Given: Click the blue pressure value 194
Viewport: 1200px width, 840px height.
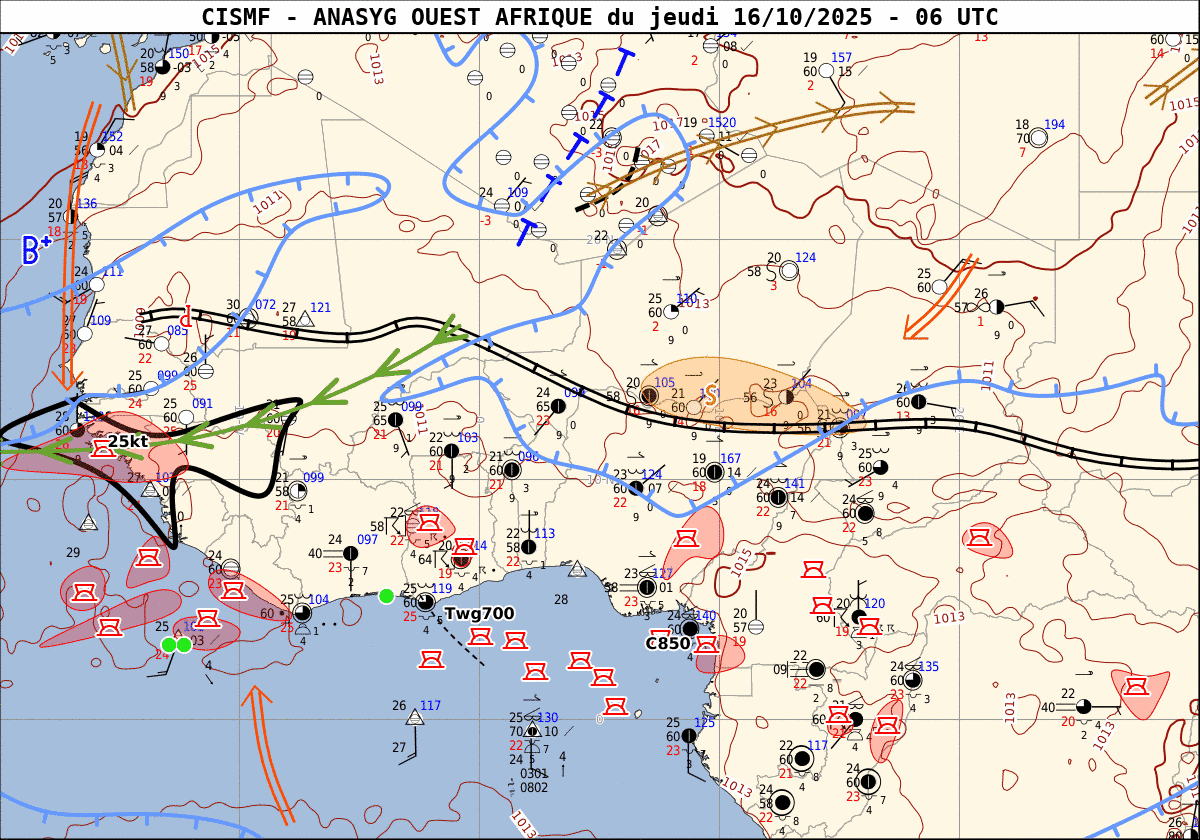Looking at the screenshot, I should click(1055, 124).
